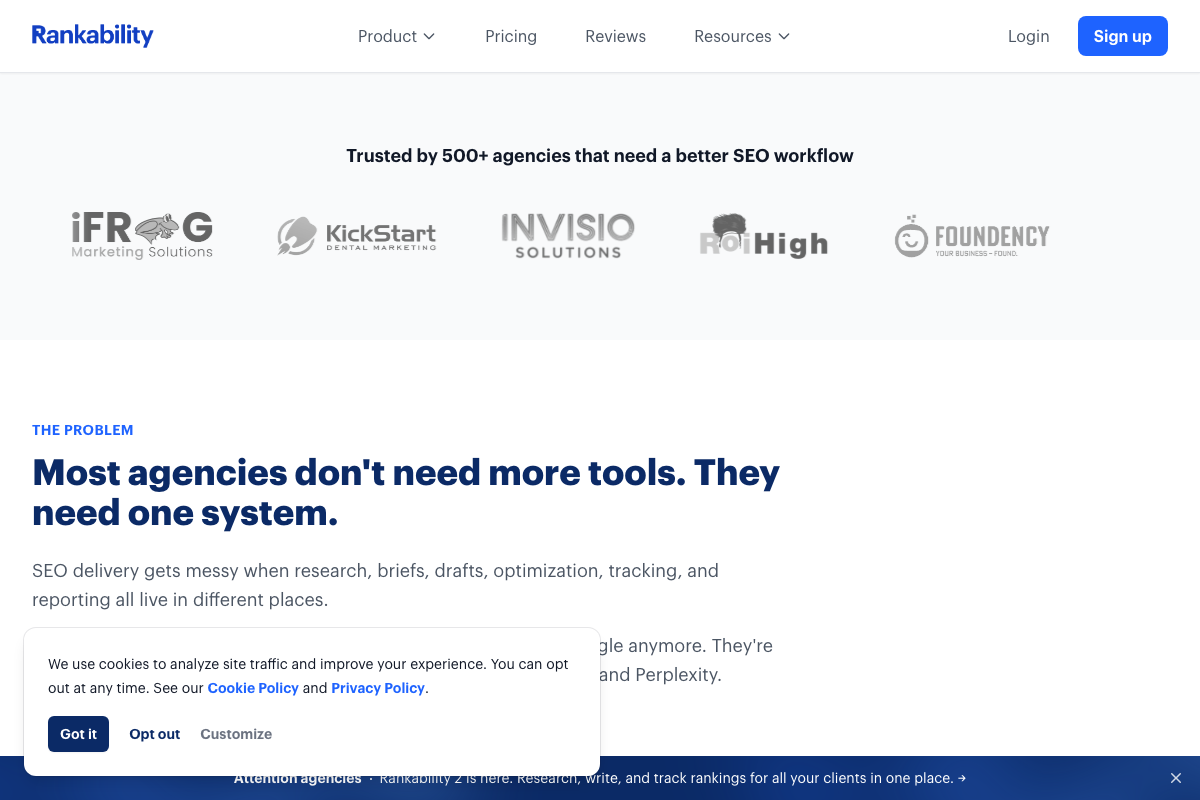
Task: Click the 'SEO delivery gets messy' paragraph
Action: tap(375, 585)
